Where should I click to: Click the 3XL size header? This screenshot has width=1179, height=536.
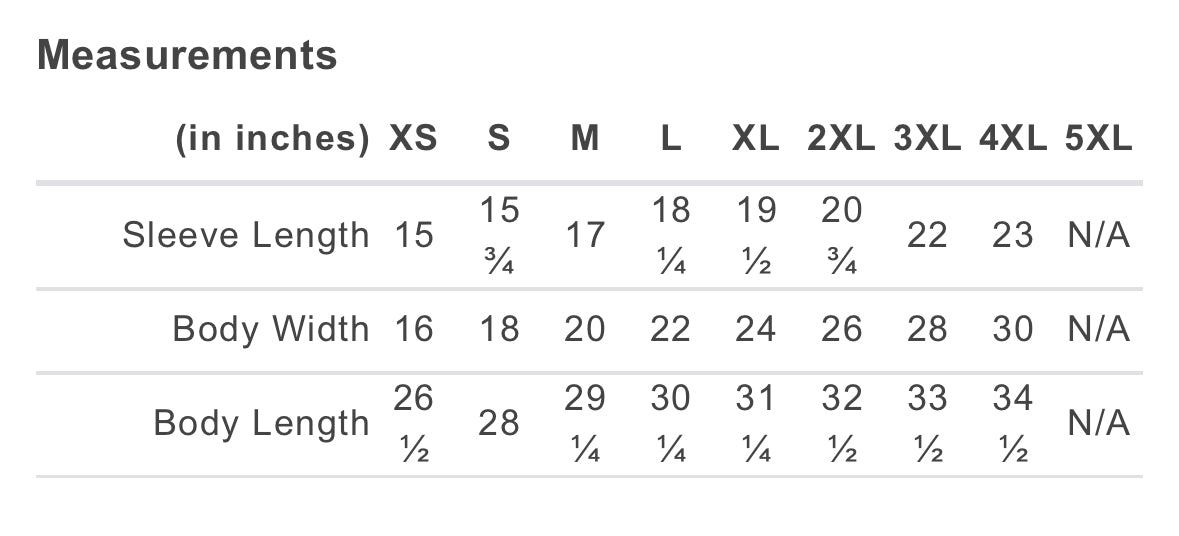pos(927,139)
